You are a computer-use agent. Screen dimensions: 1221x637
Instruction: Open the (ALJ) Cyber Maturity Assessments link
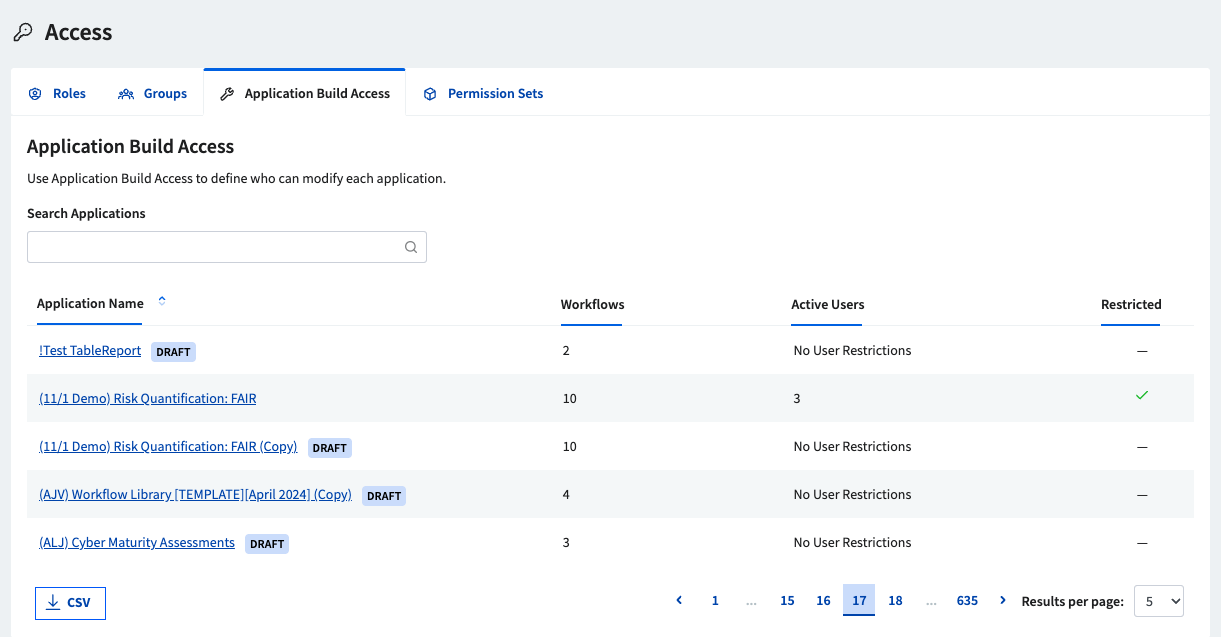pyautogui.click(x=137, y=543)
